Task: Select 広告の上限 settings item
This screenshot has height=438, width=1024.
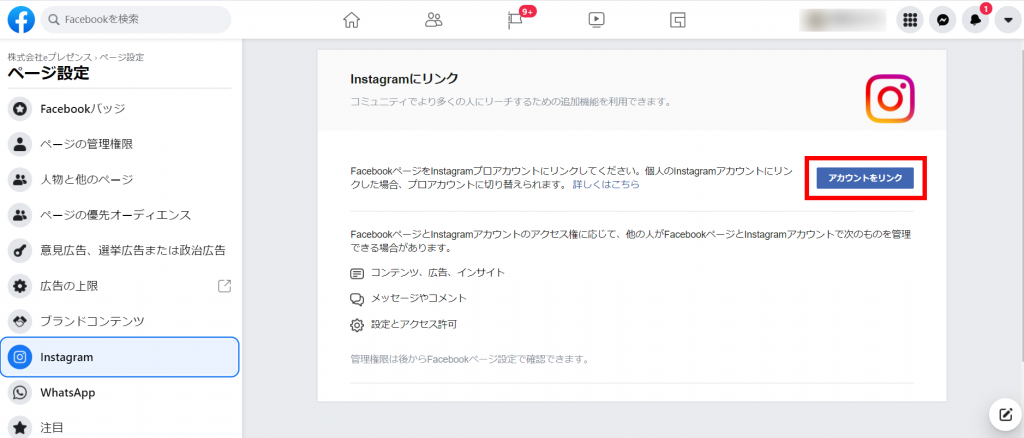Action: [x=120, y=286]
